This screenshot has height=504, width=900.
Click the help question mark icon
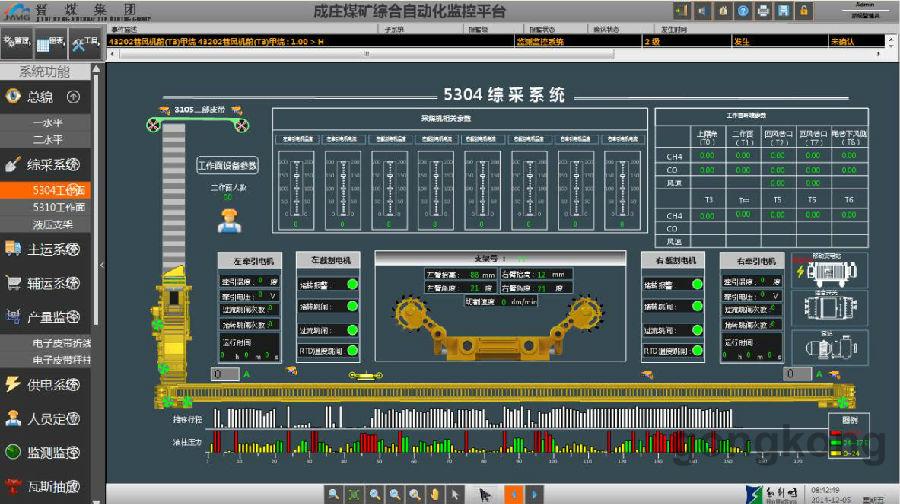(x=743, y=11)
